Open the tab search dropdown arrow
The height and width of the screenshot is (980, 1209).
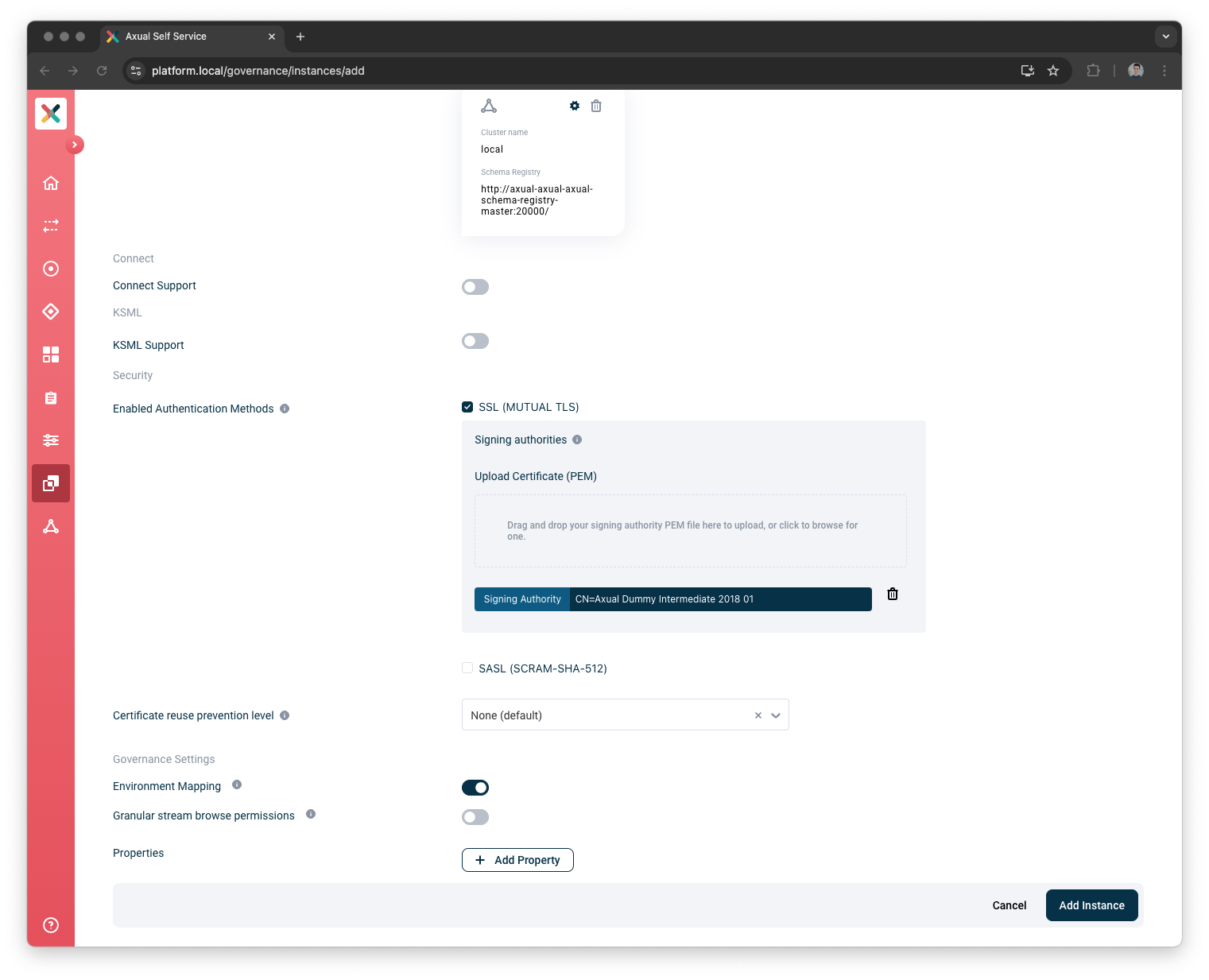click(x=1165, y=37)
